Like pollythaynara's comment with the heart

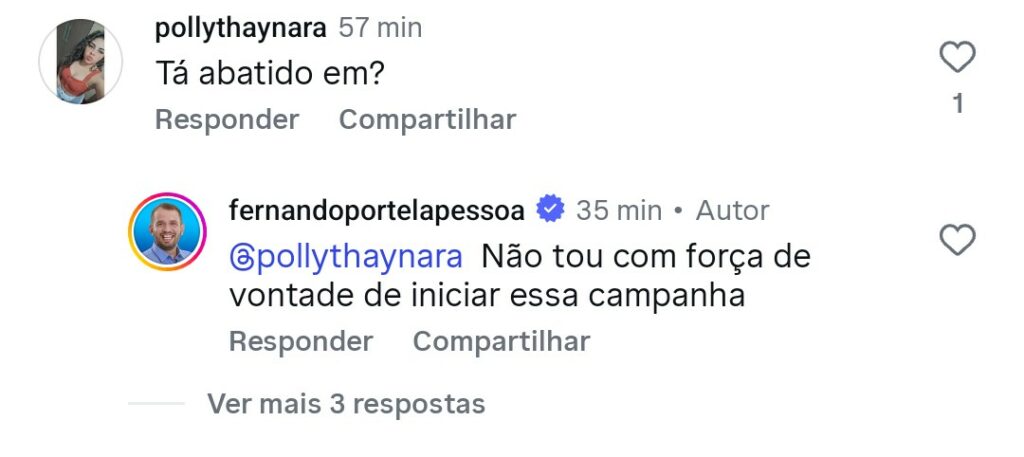tap(957, 58)
